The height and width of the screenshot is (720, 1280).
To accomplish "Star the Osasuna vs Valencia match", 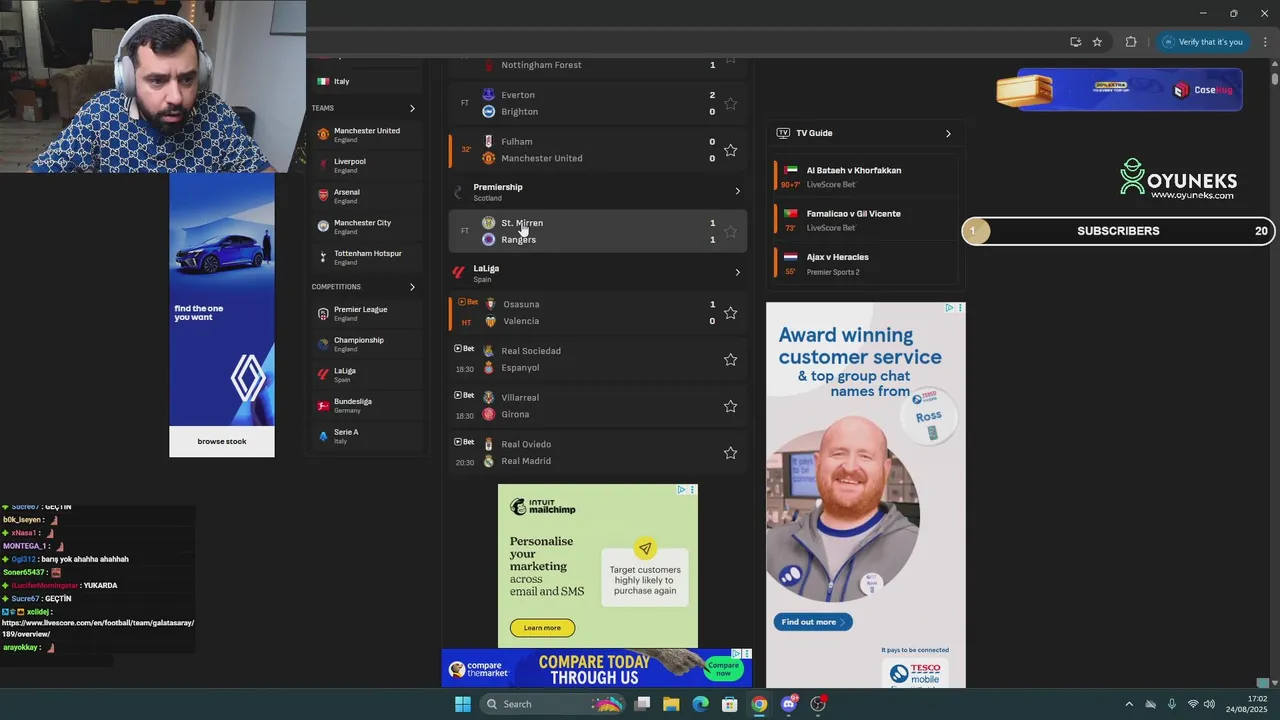I will coord(730,313).
